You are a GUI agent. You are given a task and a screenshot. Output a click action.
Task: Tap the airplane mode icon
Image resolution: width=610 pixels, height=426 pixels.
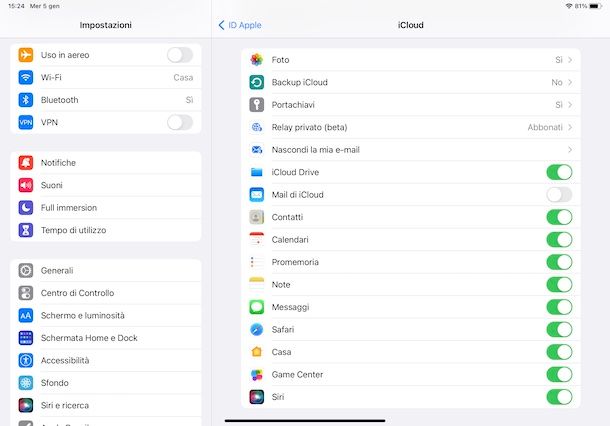pyautogui.click(x=26, y=55)
